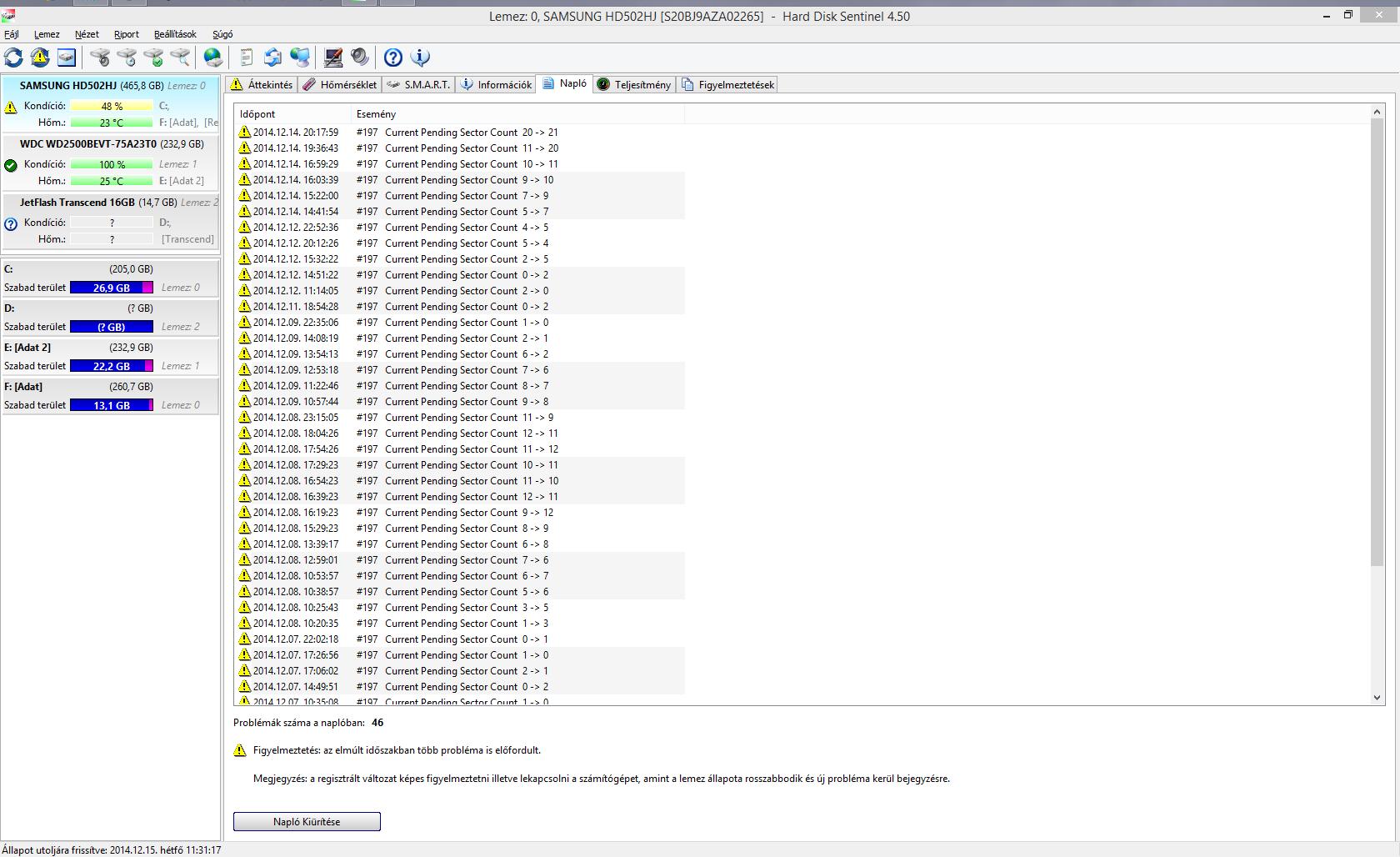Image resolution: width=1400 pixels, height=857 pixels.
Task: Click the SAMSUNG 23 °C temperature bar
Action: [112, 123]
